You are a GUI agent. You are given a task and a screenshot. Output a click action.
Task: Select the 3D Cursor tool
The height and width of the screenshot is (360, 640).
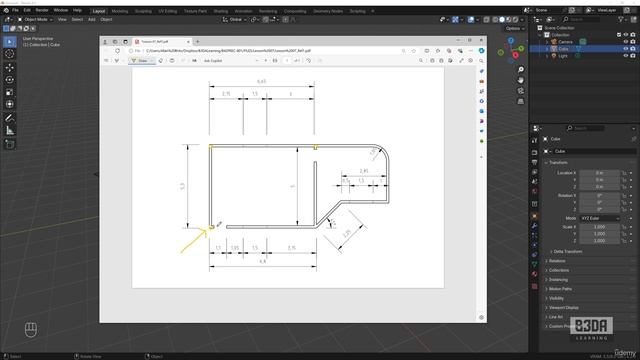click(x=9, y=54)
